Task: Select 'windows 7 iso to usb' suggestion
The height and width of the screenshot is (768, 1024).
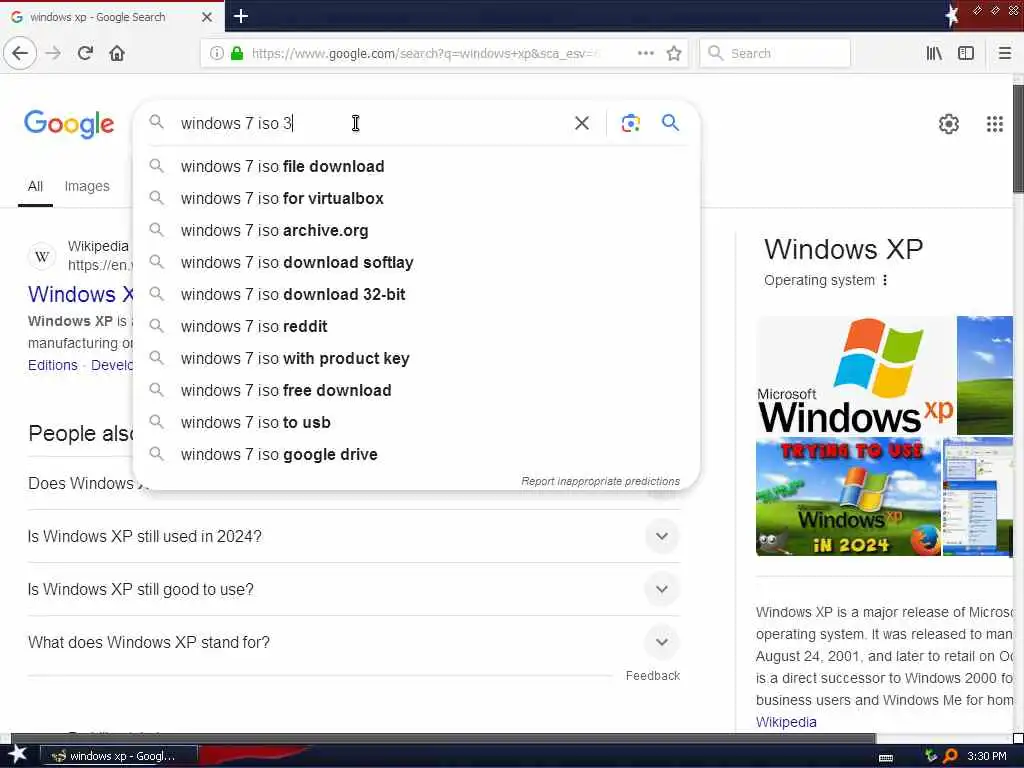Action: [416, 423]
